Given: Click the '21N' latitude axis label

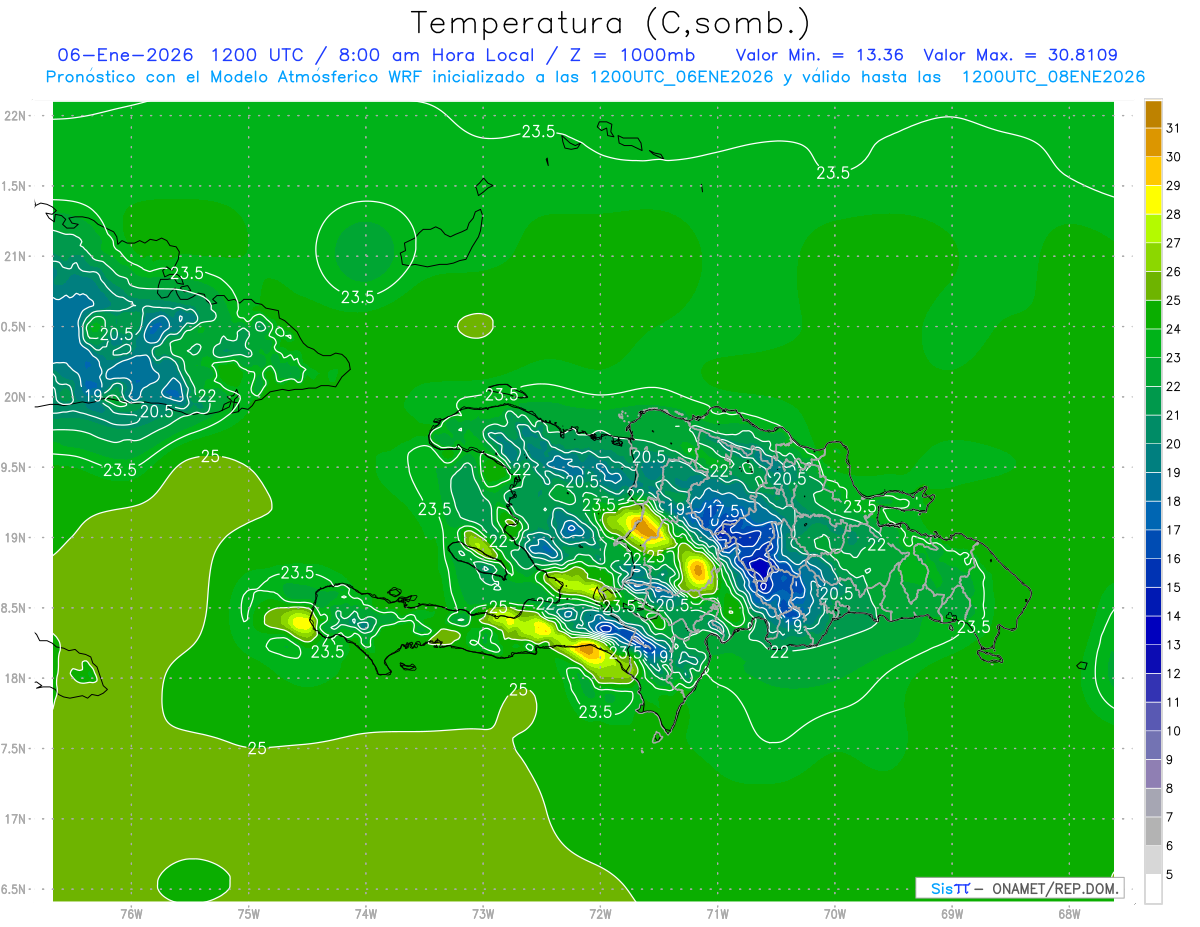Looking at the screenshot, I should click(16, 257).
